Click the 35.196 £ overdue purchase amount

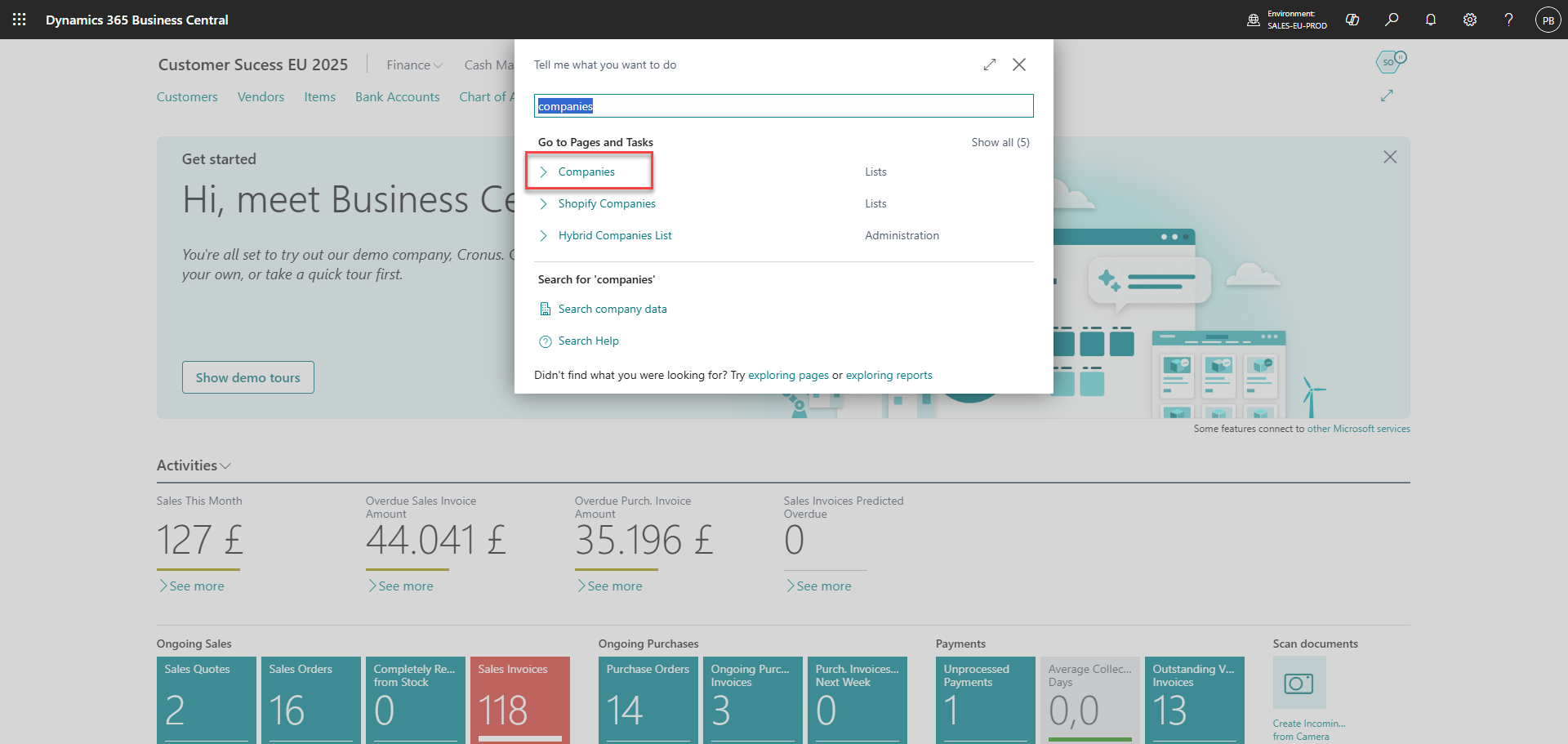tap(644, 541)
